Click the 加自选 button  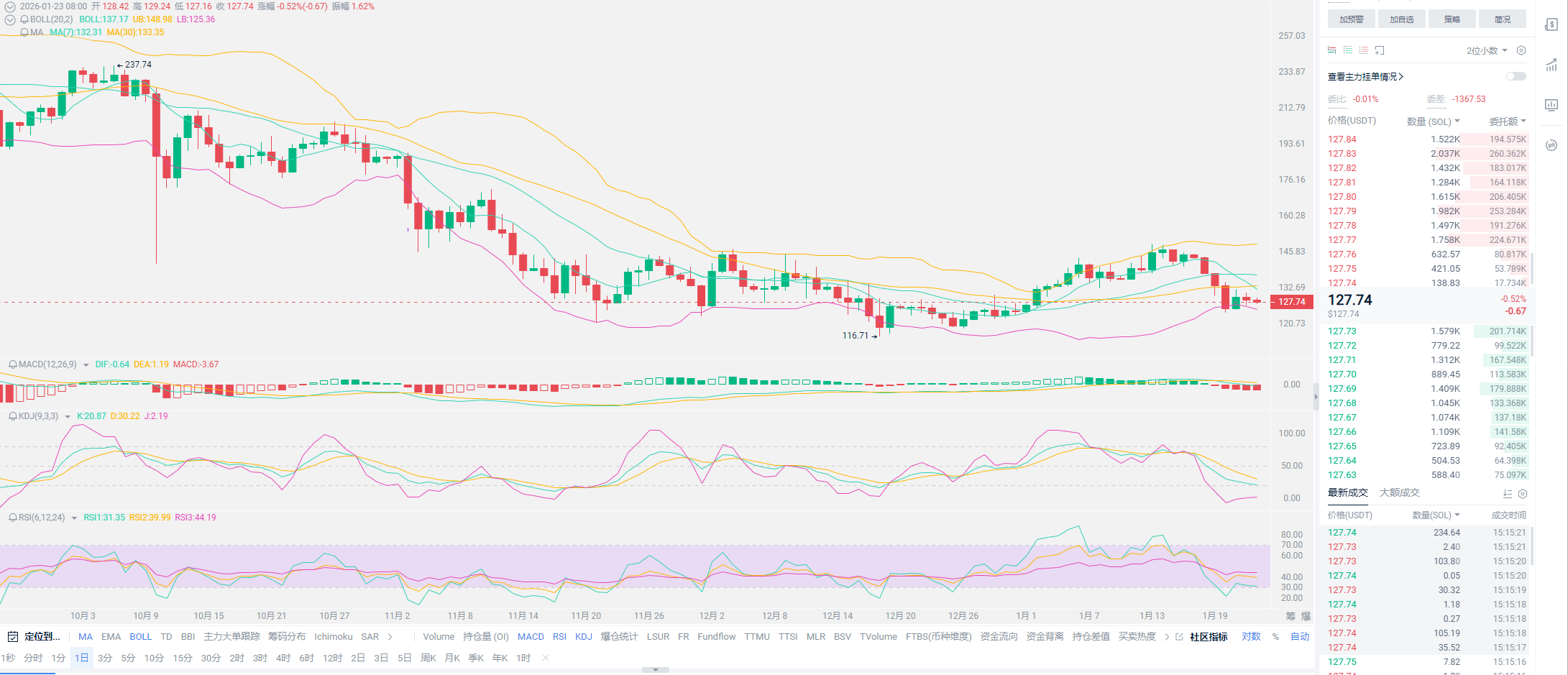point(1401,19)
